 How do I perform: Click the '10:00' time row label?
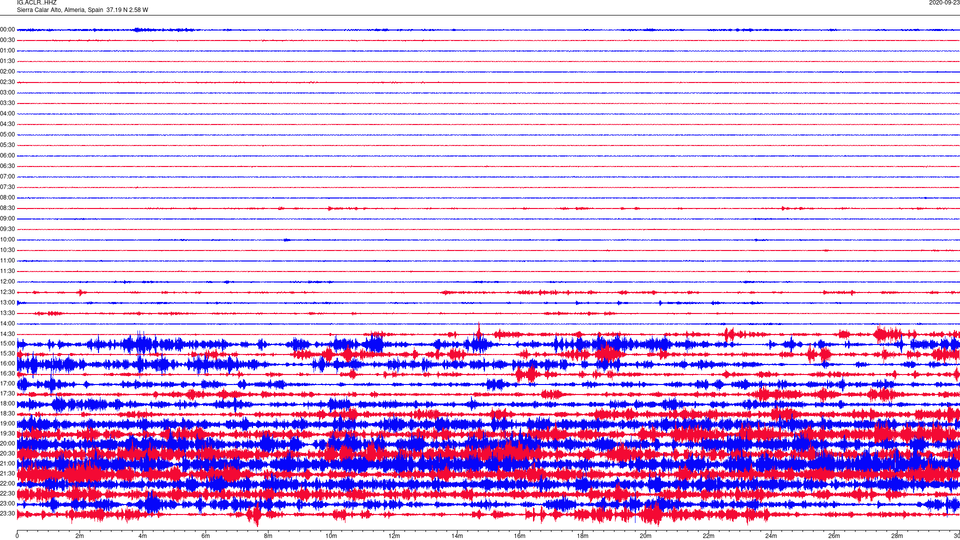[7, 240]
